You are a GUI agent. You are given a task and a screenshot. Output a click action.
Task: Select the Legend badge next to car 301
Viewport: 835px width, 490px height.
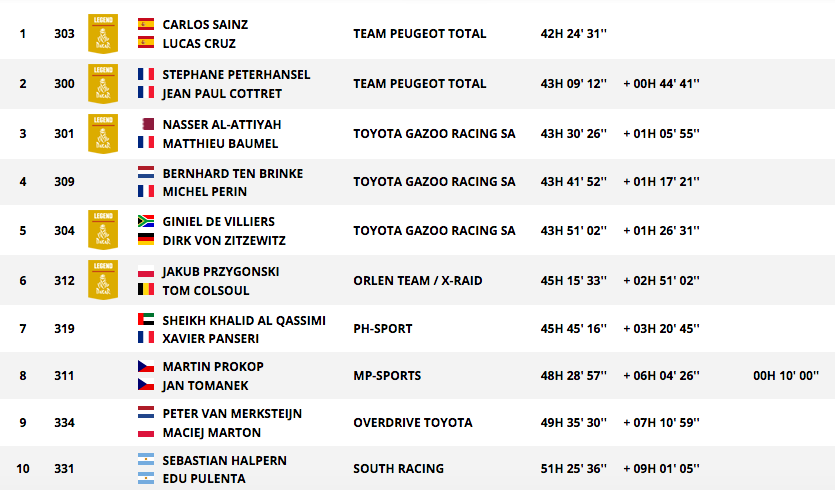click(103, 134)
